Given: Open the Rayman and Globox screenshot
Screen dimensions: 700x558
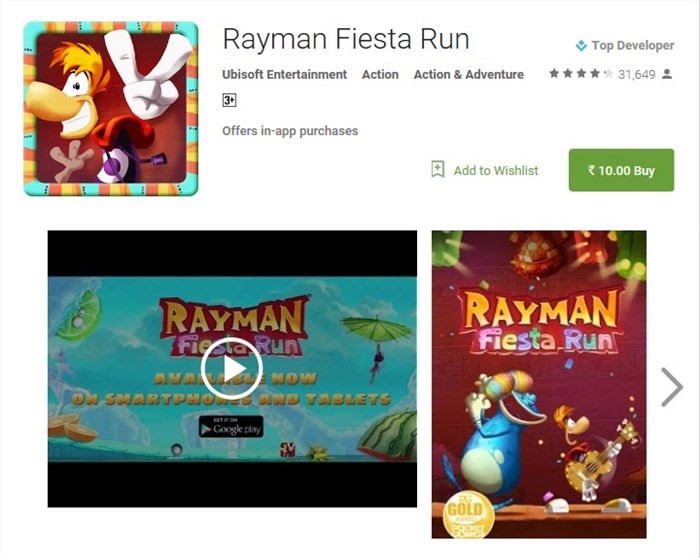Looking at the screenshot, I should pos(539,384).
